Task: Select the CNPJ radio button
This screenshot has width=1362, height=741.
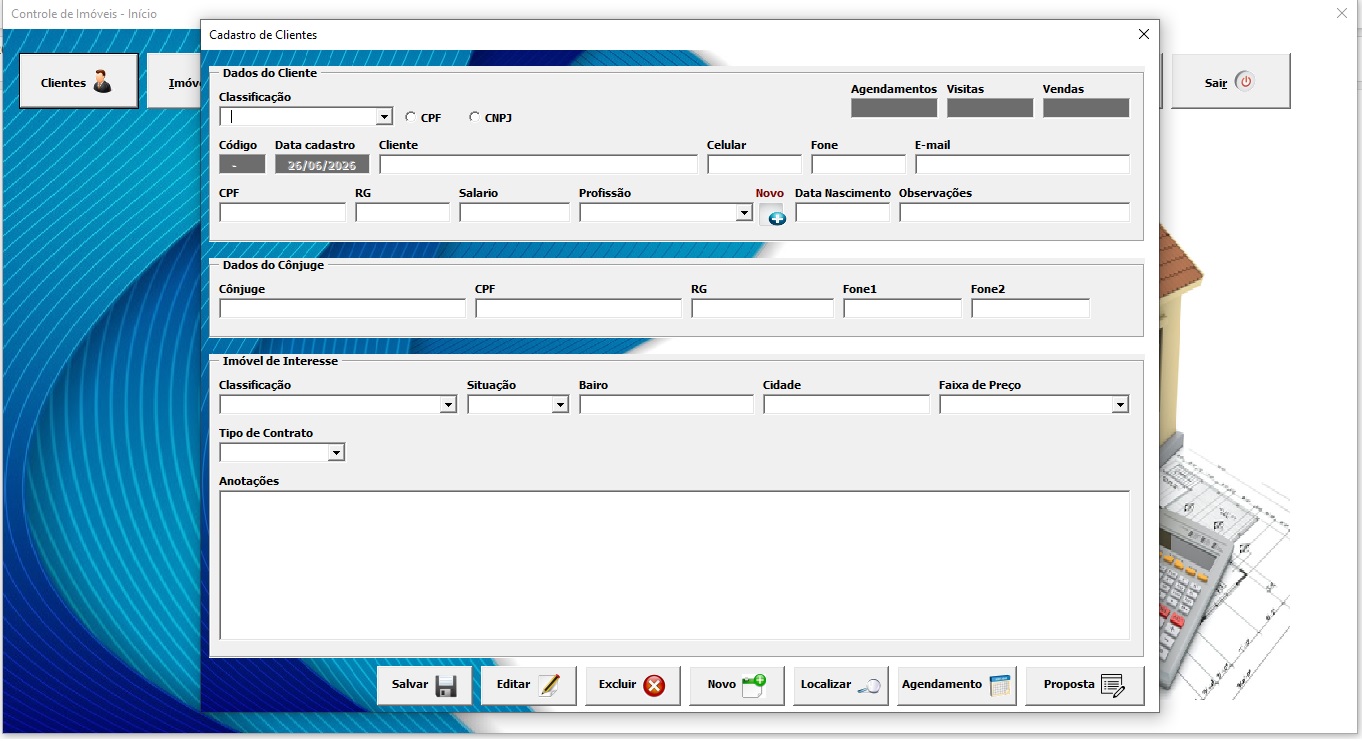Action: pyautogui.click(x=475, y=117)
